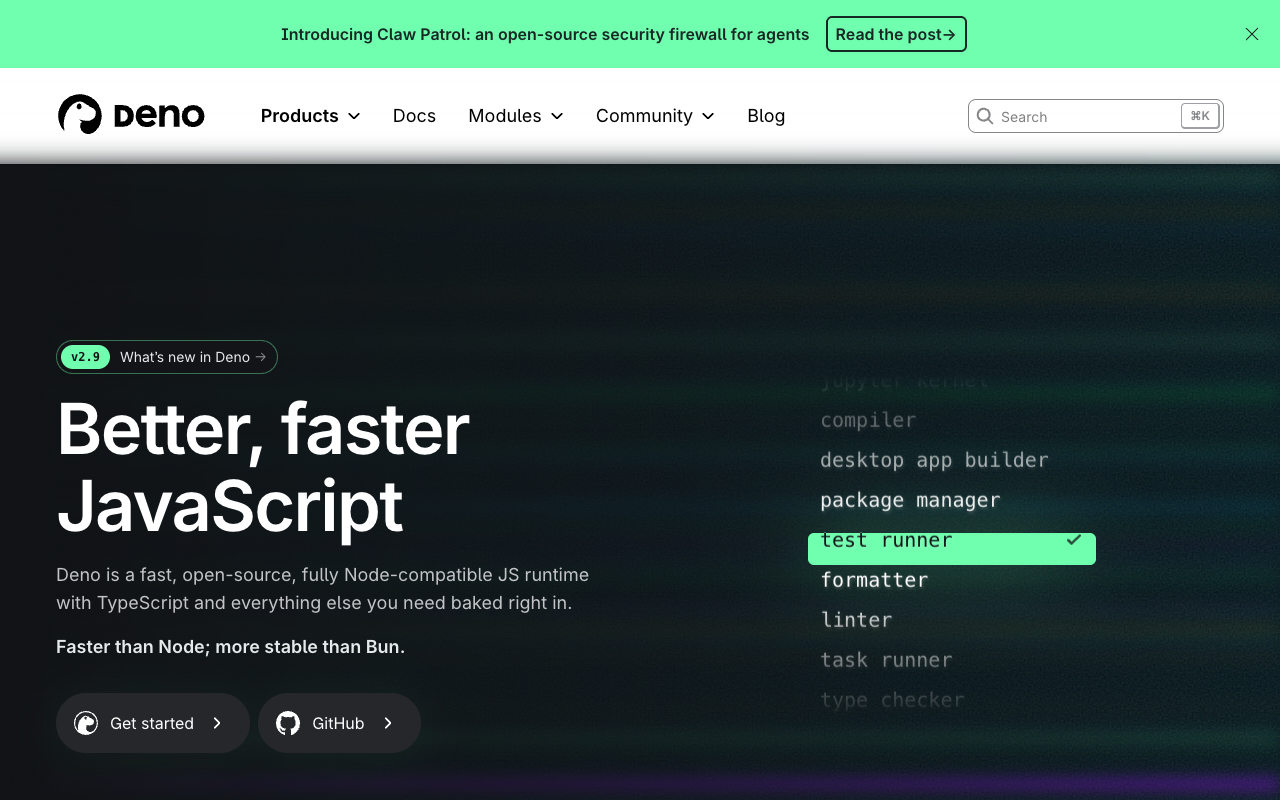Click the Deno wordmark in header
The image size is (1280, 800).
point(159,116)
